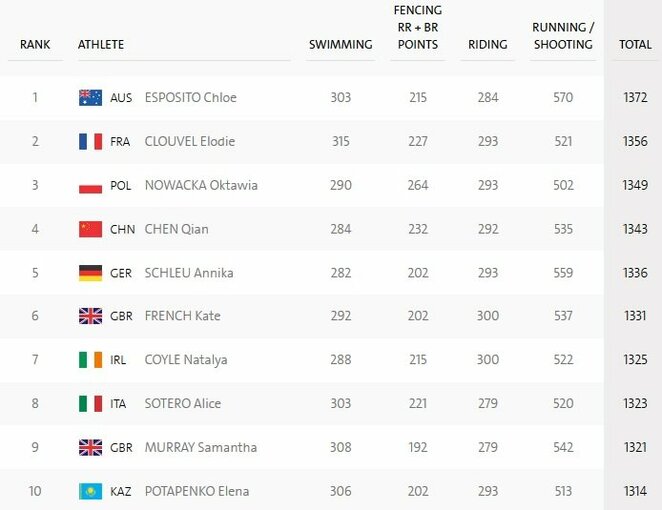The image size is (662, 510).
Task: Open athlete POTAPENKO Elena's name
Action: pyautogui.click(x=197, y=491)
